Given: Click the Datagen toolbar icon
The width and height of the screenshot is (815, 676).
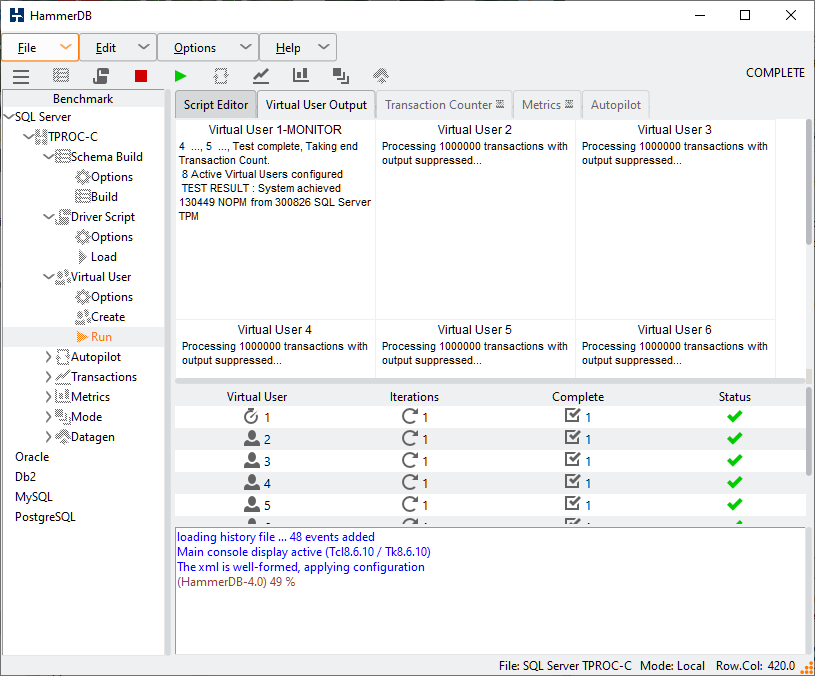Looking at the screenshot, I should tap(380, 76).
